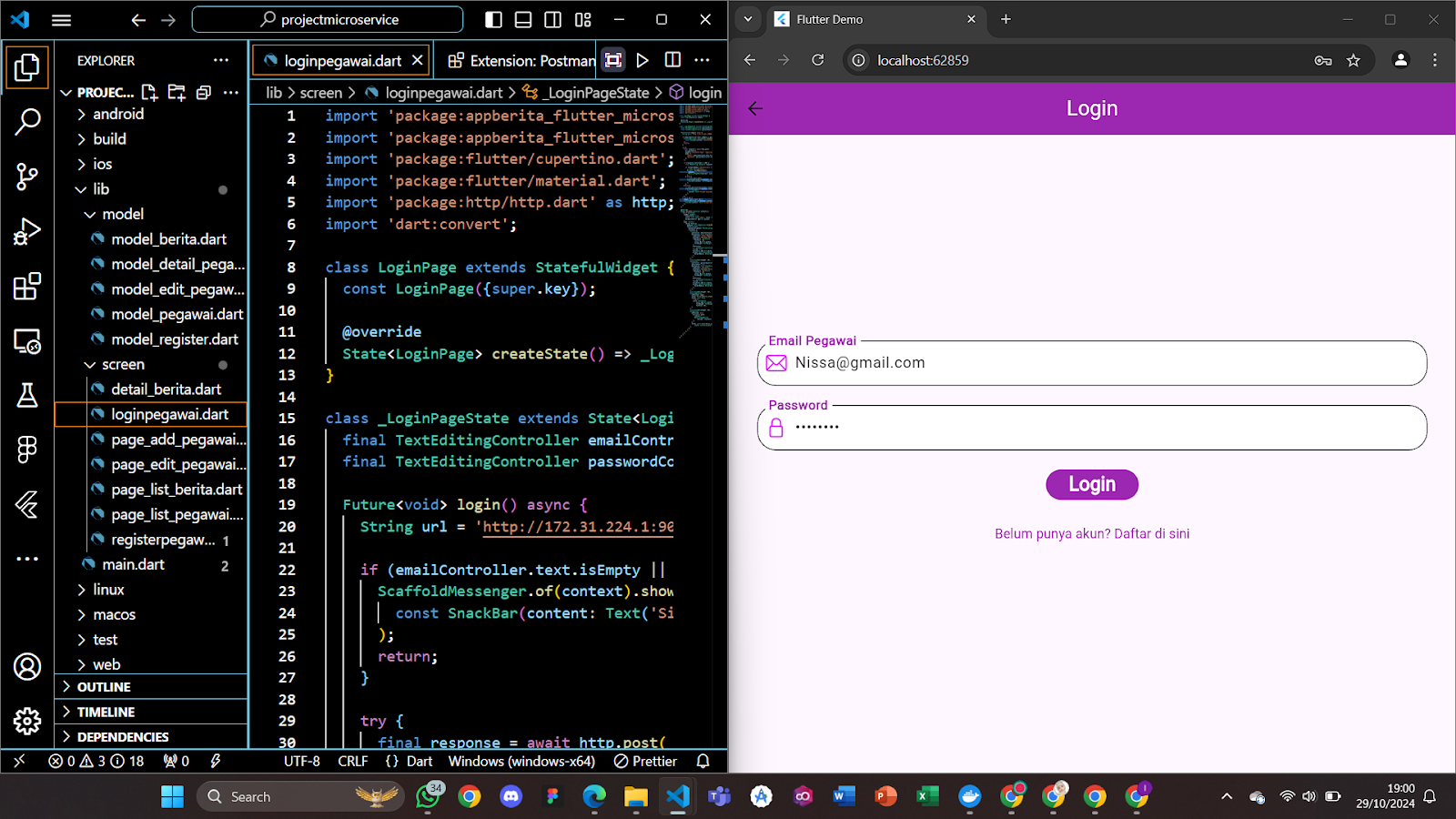1456x819 pixels.
Task: Open Chrome tab search dropdown
Action: coord(748,19)
